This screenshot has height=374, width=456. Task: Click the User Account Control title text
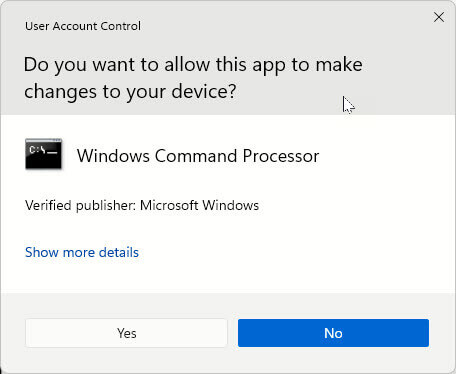83,26
